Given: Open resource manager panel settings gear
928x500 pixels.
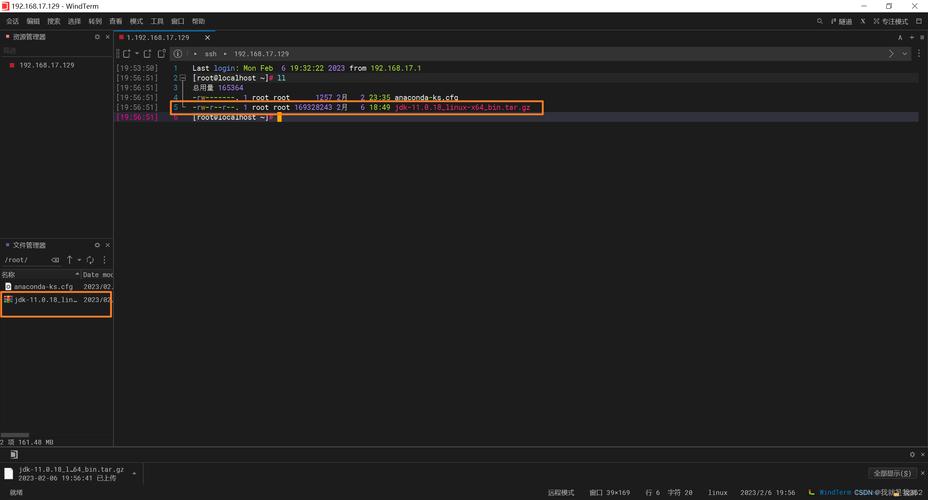Looking at the screenshot, I should pos(97,37).
